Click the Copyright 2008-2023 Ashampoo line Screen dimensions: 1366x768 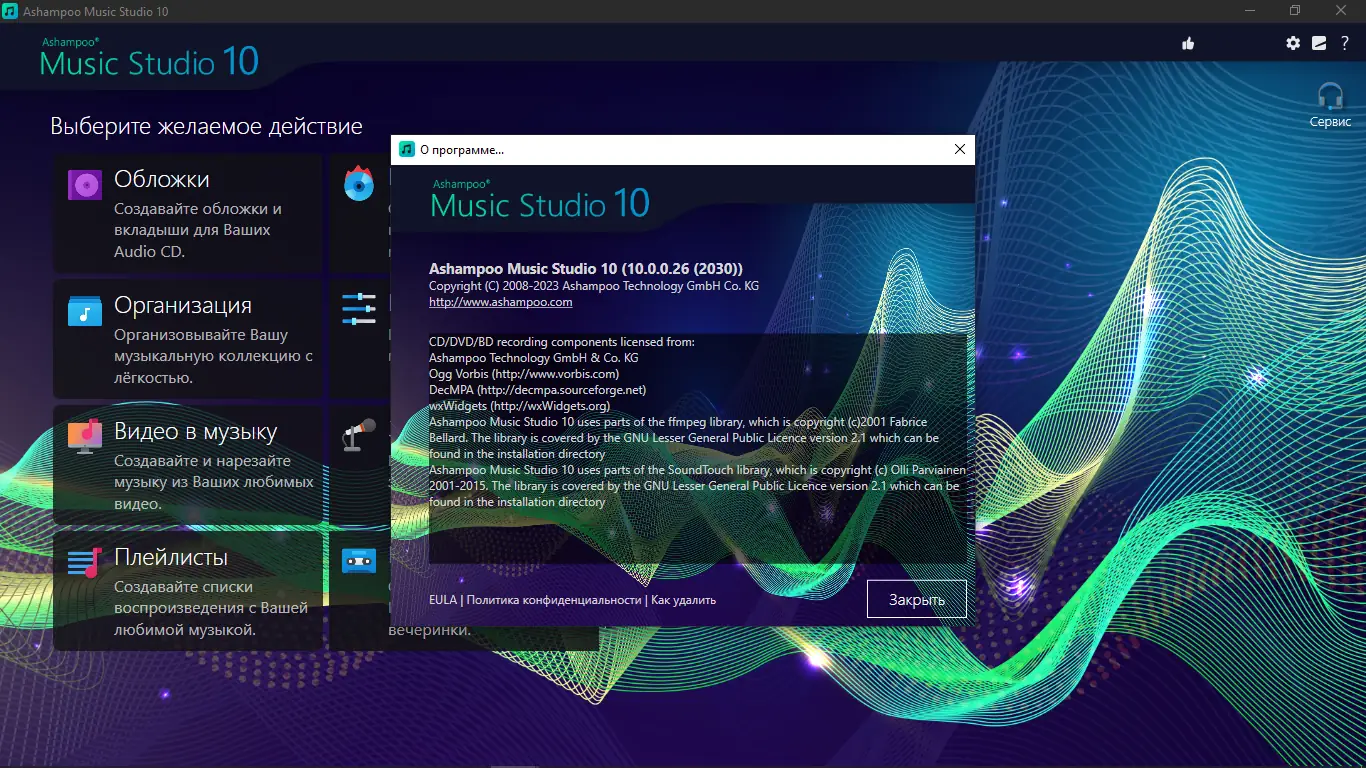coord(594,286)
